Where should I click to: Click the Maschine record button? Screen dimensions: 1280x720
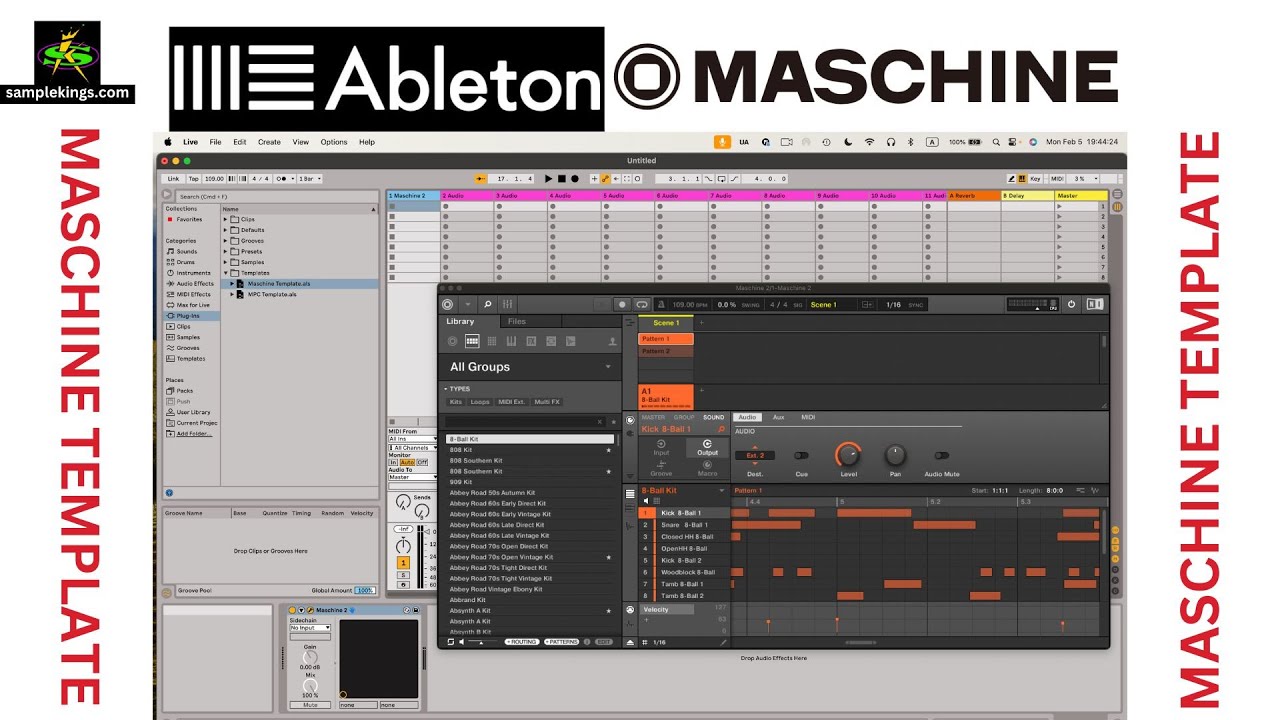tap(622, 304)
